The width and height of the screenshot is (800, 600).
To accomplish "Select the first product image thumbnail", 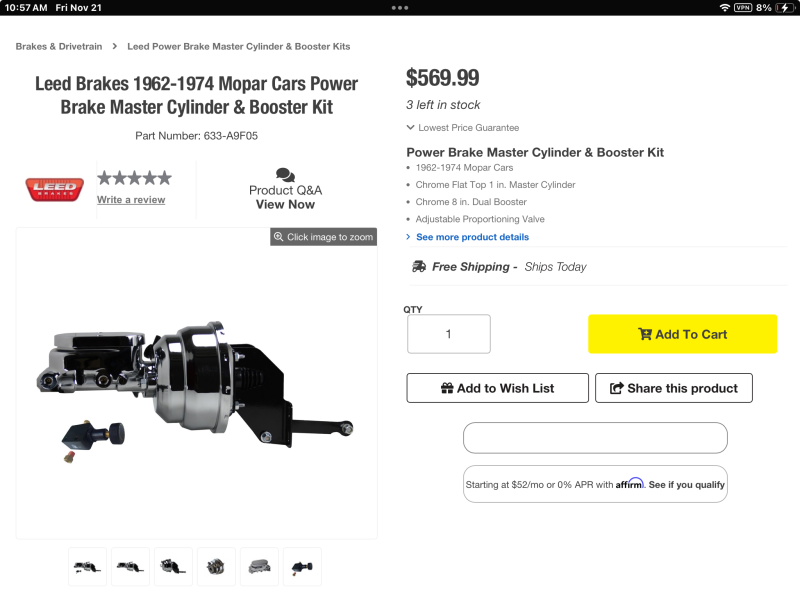I will point(87,566).
